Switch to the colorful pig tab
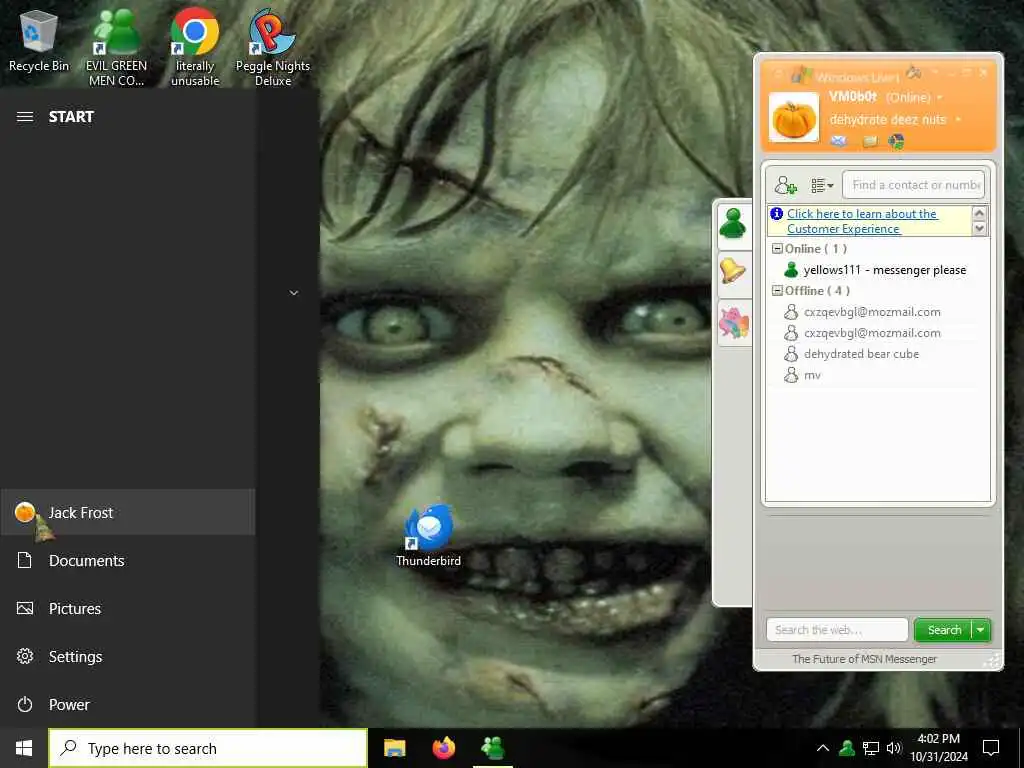The height and width of the screenshot is (768, 1024). pyautogui.click(x=734, y=323)
